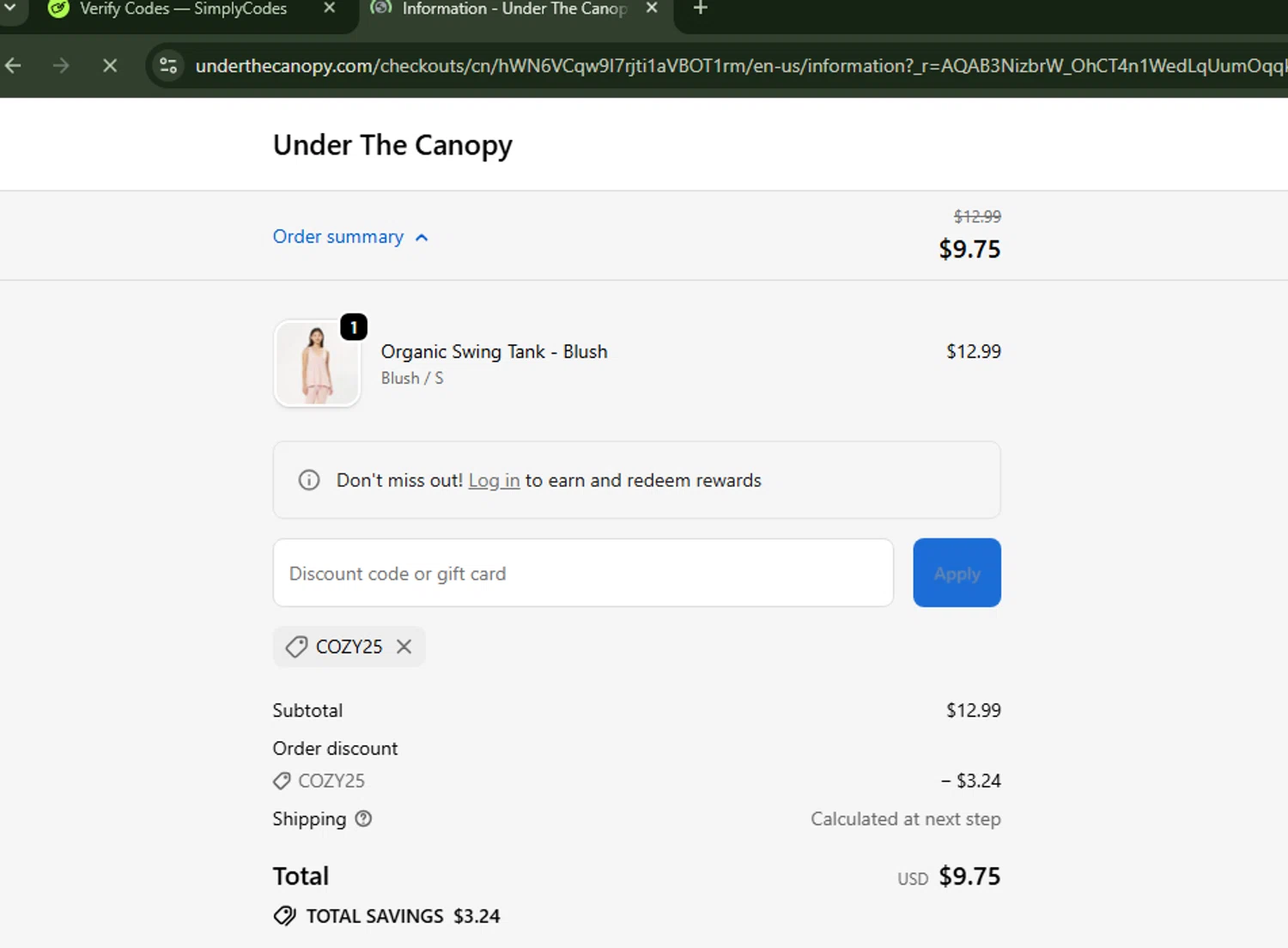This screenshot has width=1288, height=948.
Task: Close the Verify Codes SimplyCodes tab
Action: 330,9
